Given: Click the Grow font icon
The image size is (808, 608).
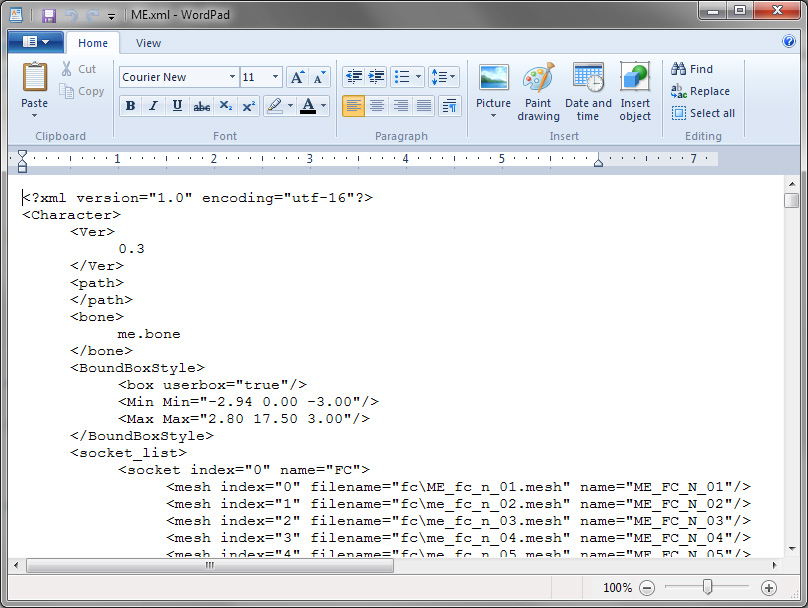Looking at the screenshot, I should tap(297, 77).
